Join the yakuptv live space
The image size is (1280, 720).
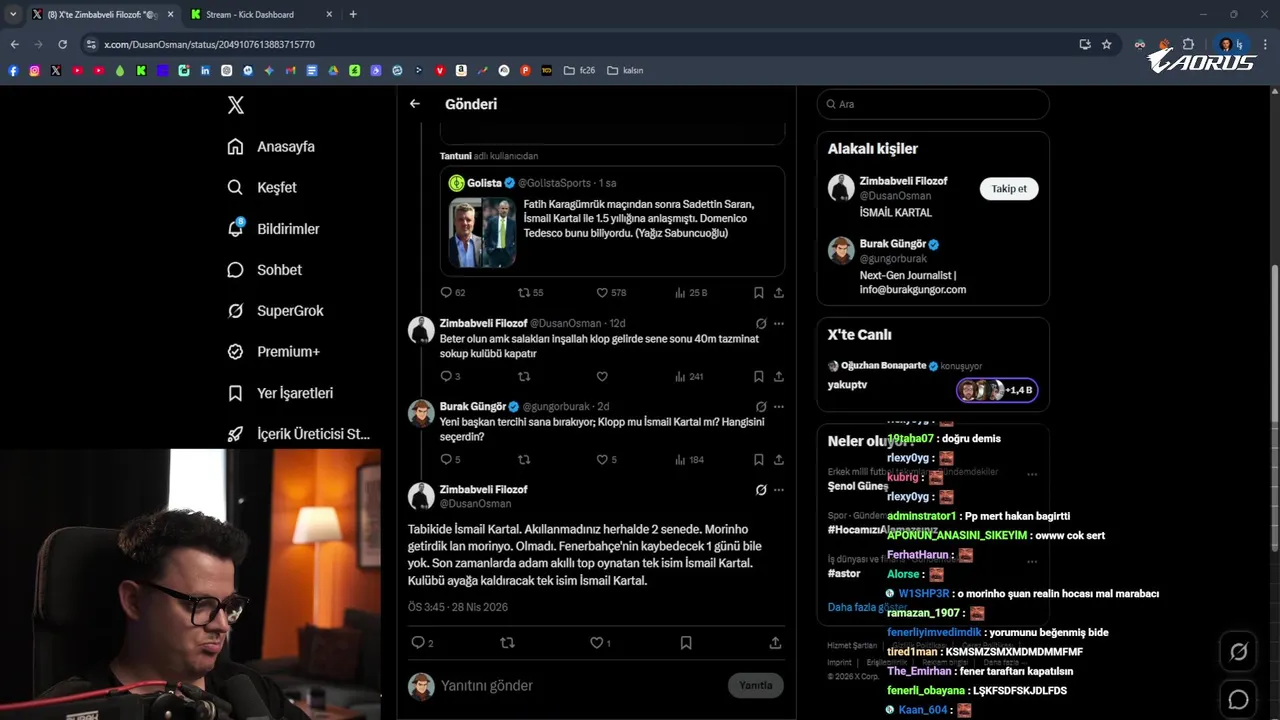click(x=932, y=378)
